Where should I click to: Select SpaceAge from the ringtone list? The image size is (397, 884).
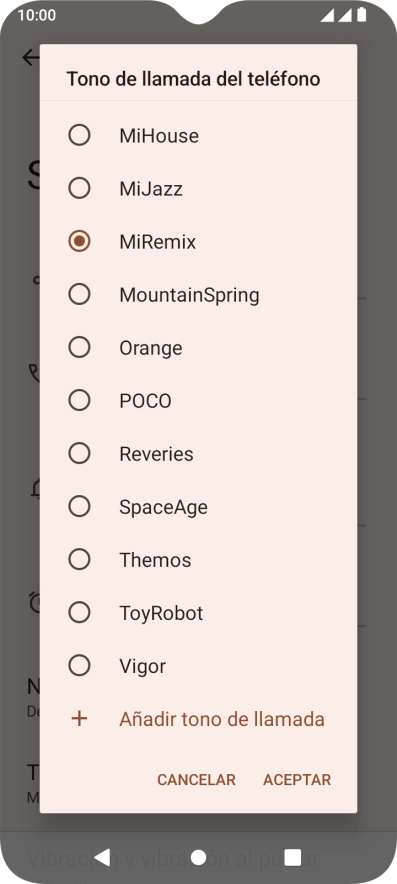click(x=198, y=506)
